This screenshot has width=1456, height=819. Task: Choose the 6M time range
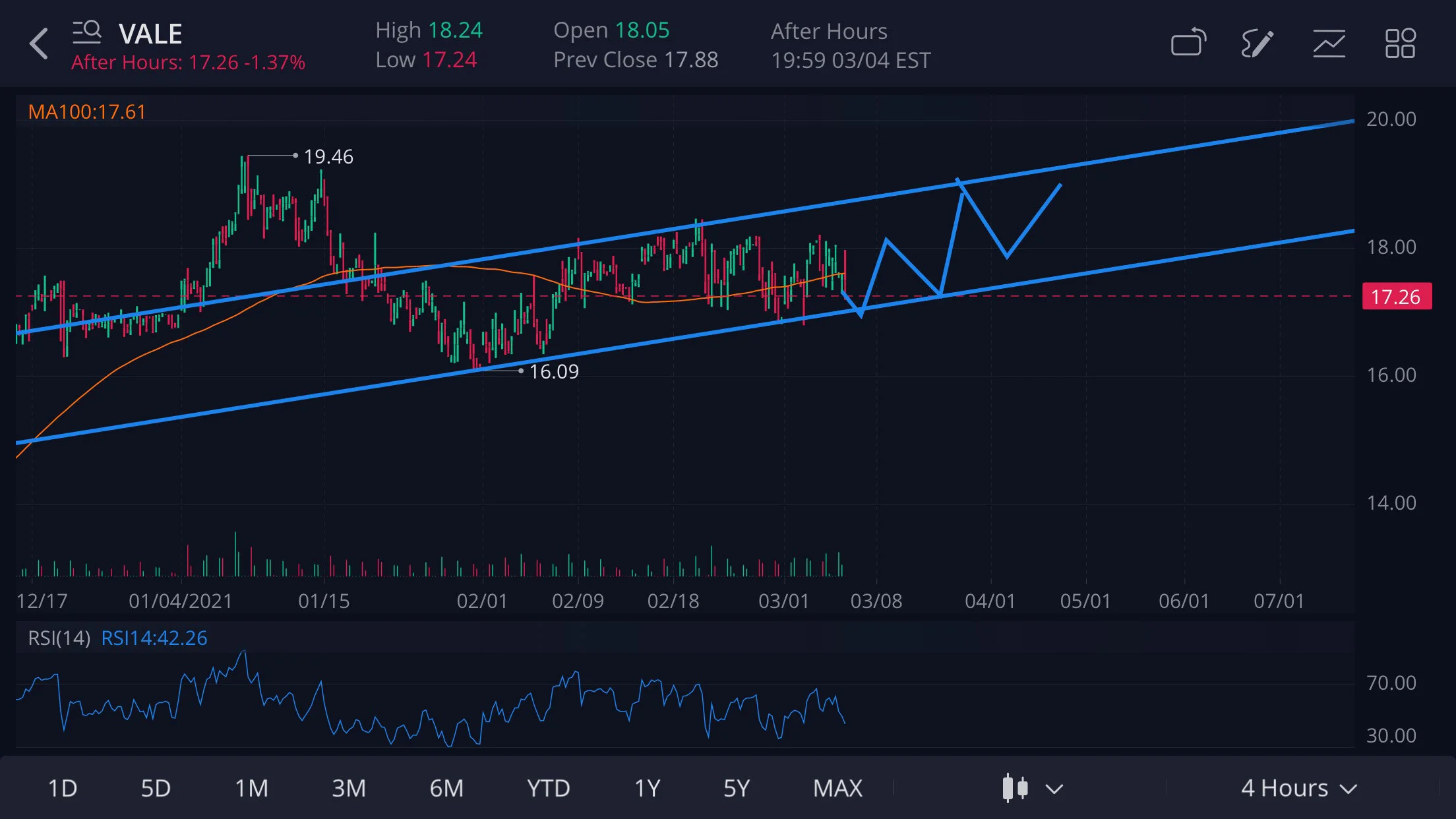click(446, 788)
